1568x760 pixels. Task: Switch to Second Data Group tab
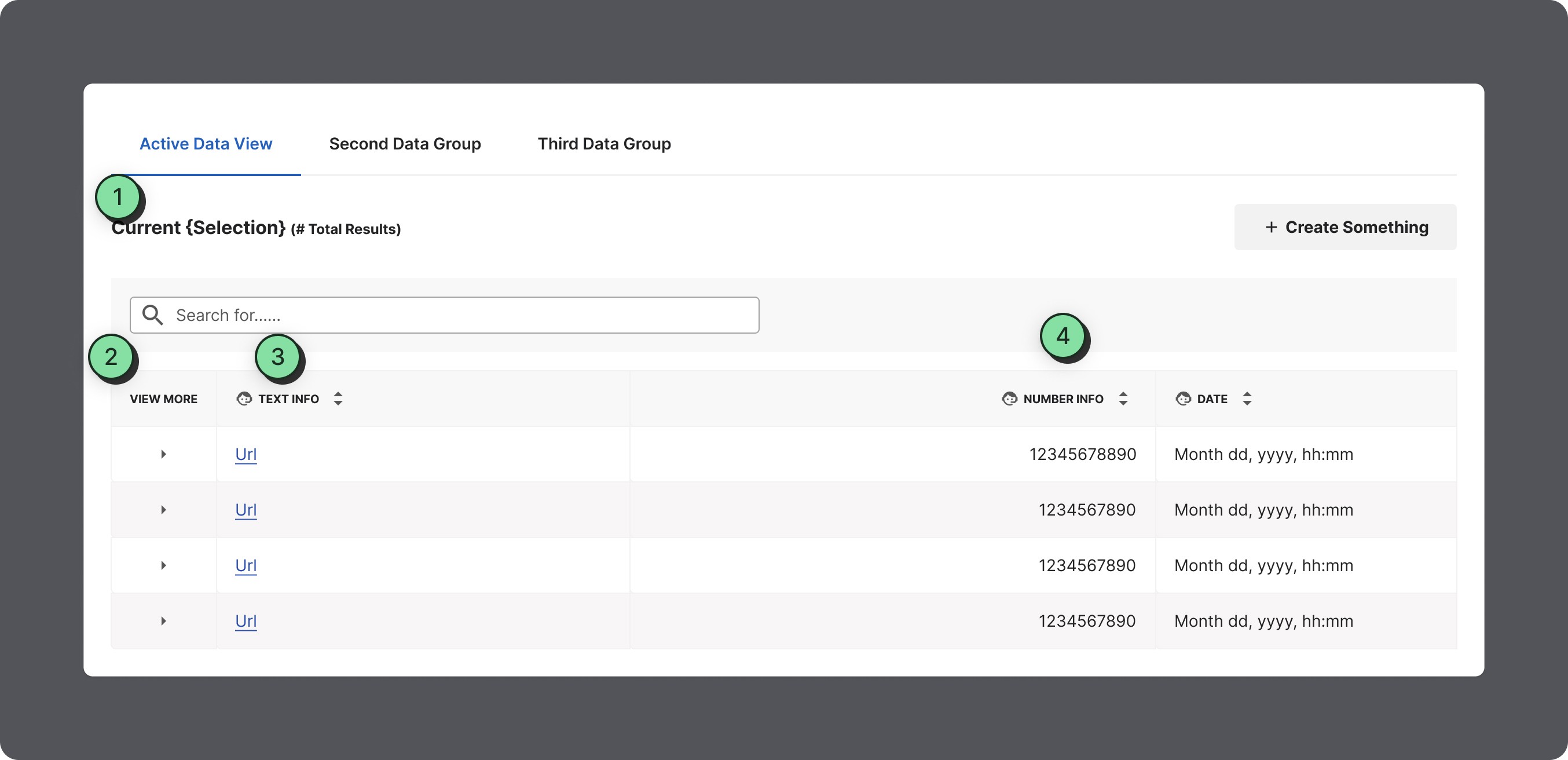point(405,144)
